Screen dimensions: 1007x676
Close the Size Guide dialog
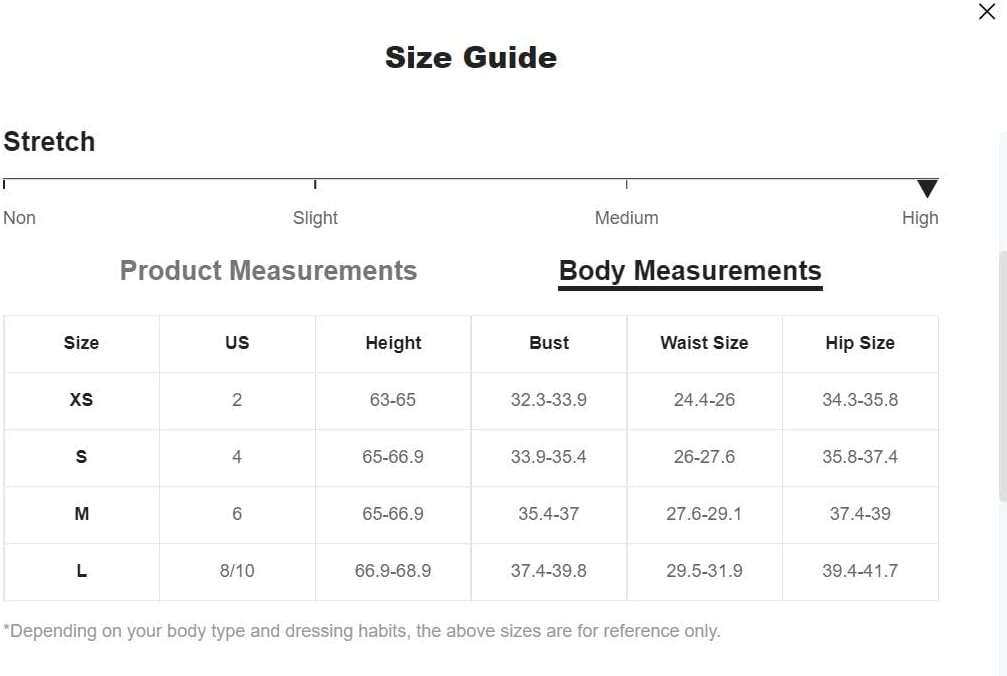tap(986, 12)
